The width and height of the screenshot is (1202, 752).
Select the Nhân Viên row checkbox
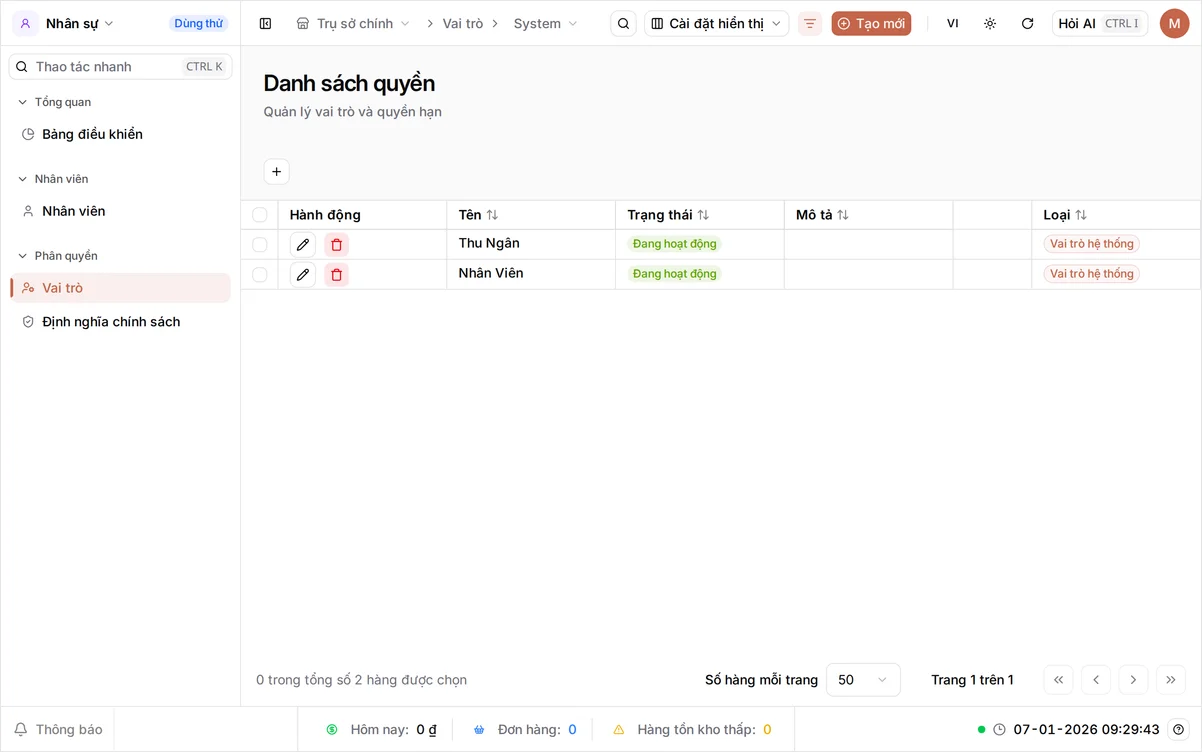pyautogui.click(x=260, y=275)
